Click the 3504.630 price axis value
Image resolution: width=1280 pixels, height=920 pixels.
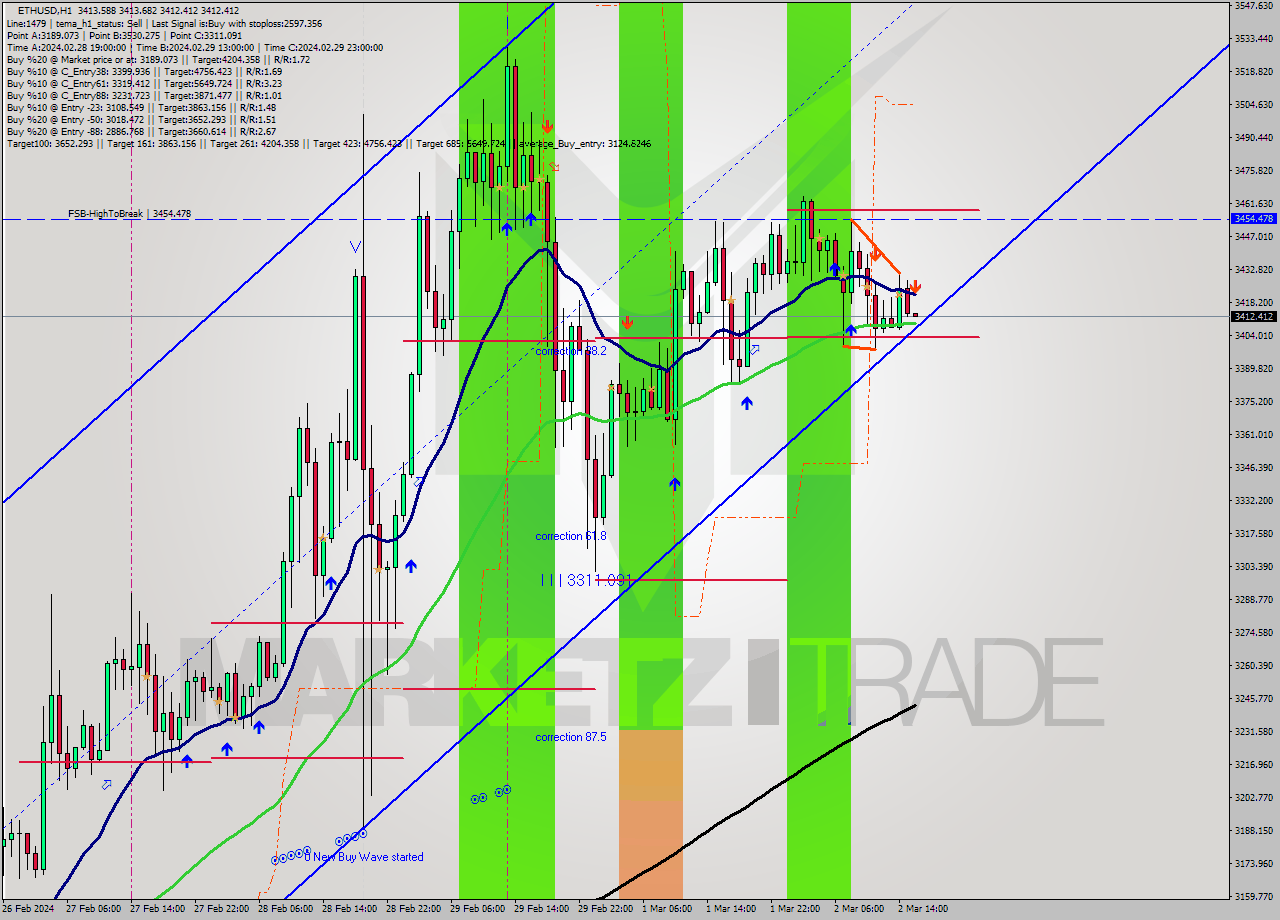[x=1253, y=104]
